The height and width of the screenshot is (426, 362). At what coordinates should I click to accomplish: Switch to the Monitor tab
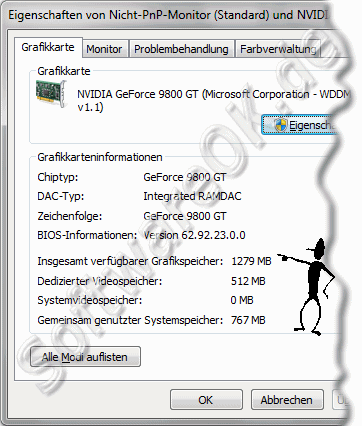pyautogui.click(x=104, y=49)
